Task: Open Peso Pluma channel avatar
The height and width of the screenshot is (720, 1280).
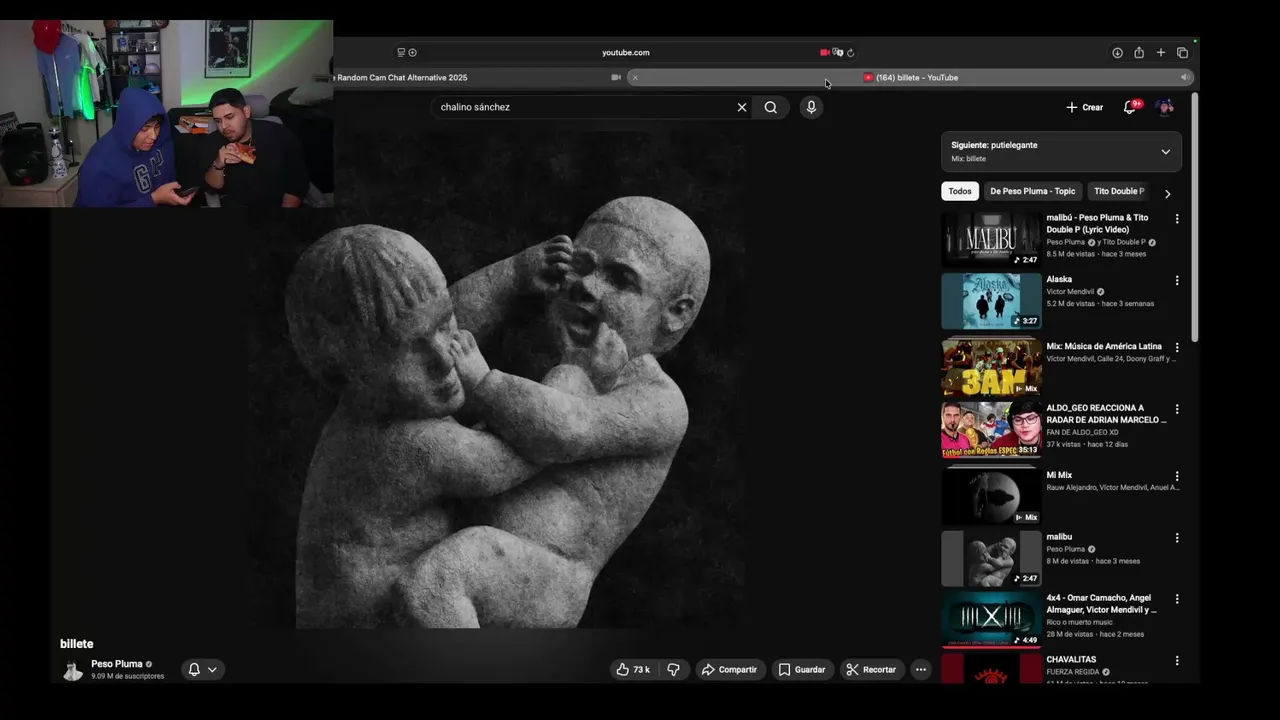Action: coord(73,670)
